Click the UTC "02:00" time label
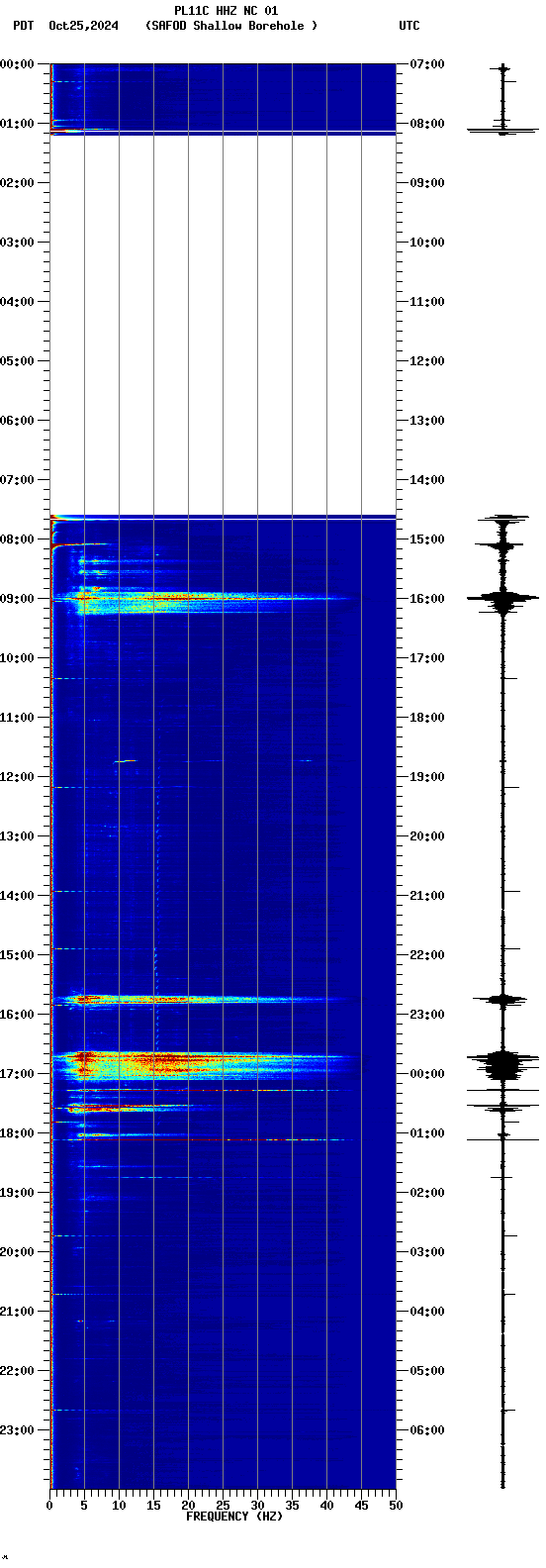546x1568 pixels. [427, 1193]
